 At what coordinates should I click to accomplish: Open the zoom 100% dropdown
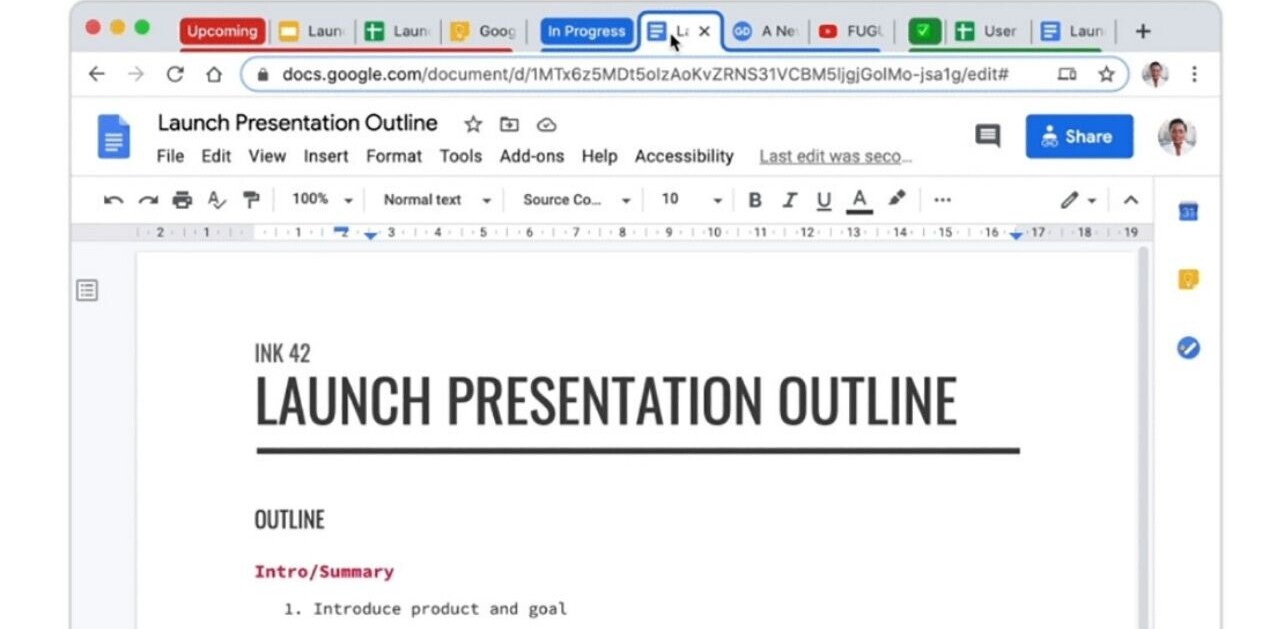coord(322,200)
